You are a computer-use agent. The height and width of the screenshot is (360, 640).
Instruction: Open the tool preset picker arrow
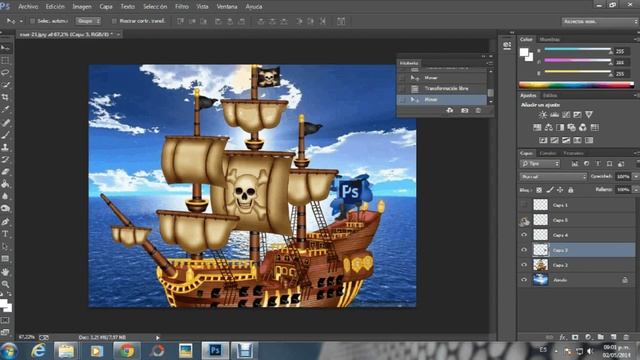coord(21,21)
